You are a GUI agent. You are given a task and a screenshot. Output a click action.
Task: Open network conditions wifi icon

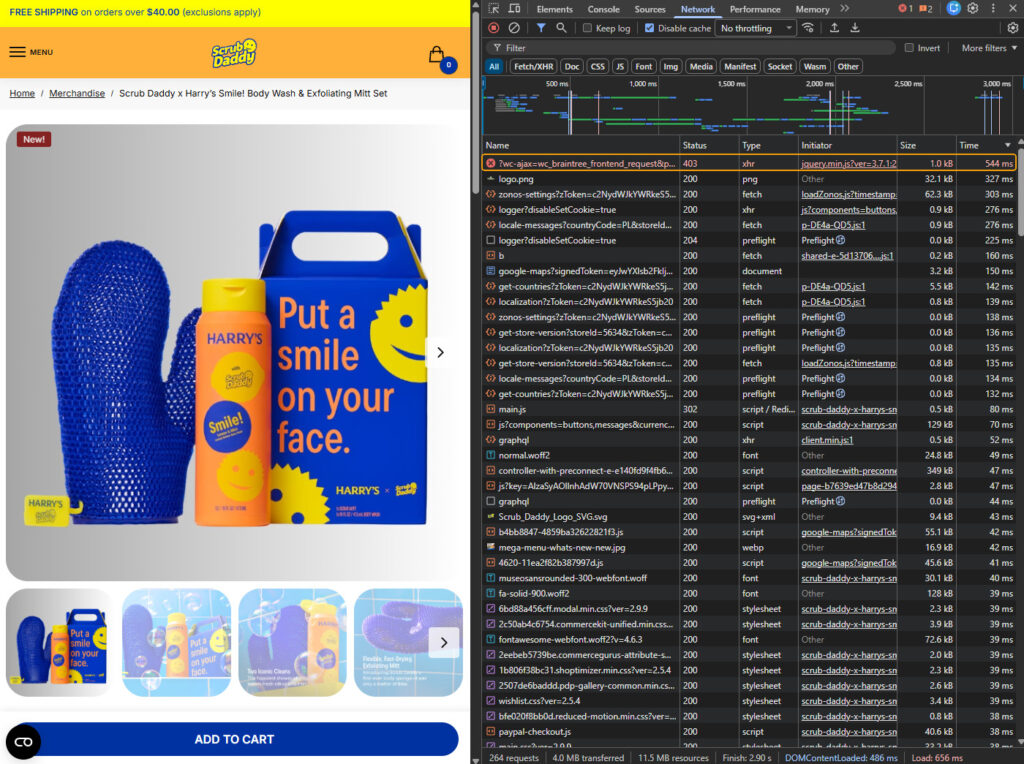(808, 28)
